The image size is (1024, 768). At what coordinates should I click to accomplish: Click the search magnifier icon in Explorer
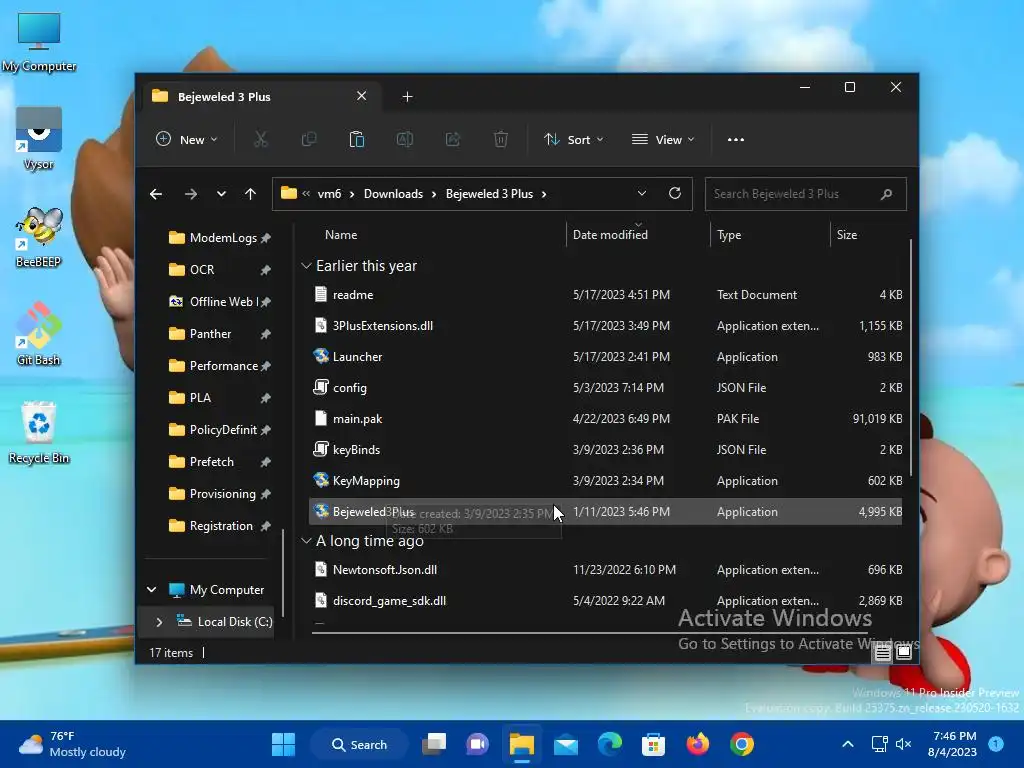tap(886, 194)
